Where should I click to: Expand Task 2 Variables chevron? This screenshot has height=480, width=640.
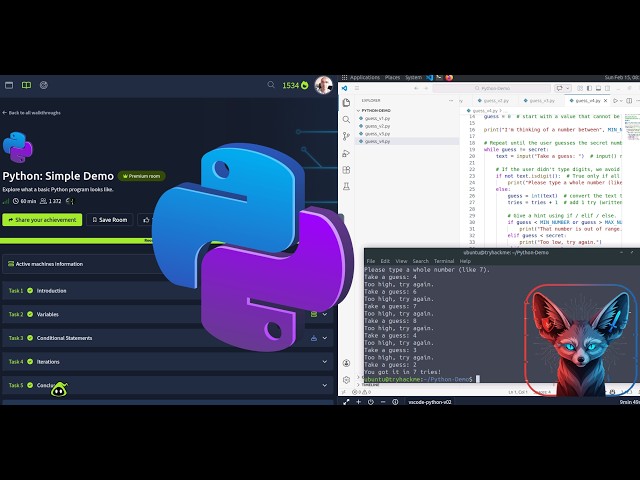click(x=325, y=314)
